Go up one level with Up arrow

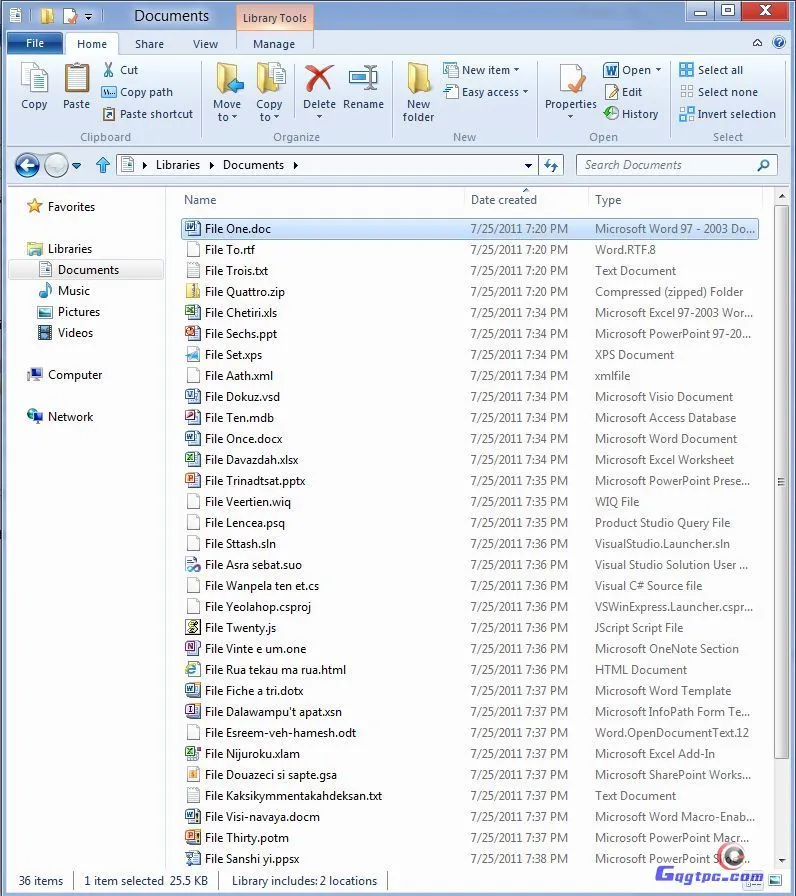click(x=102, y=165)
